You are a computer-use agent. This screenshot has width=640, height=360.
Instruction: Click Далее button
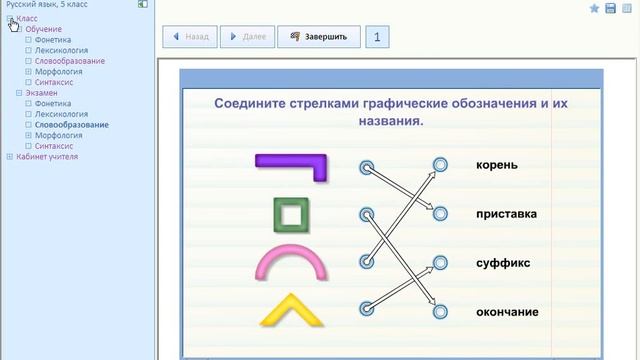point(247,37)
